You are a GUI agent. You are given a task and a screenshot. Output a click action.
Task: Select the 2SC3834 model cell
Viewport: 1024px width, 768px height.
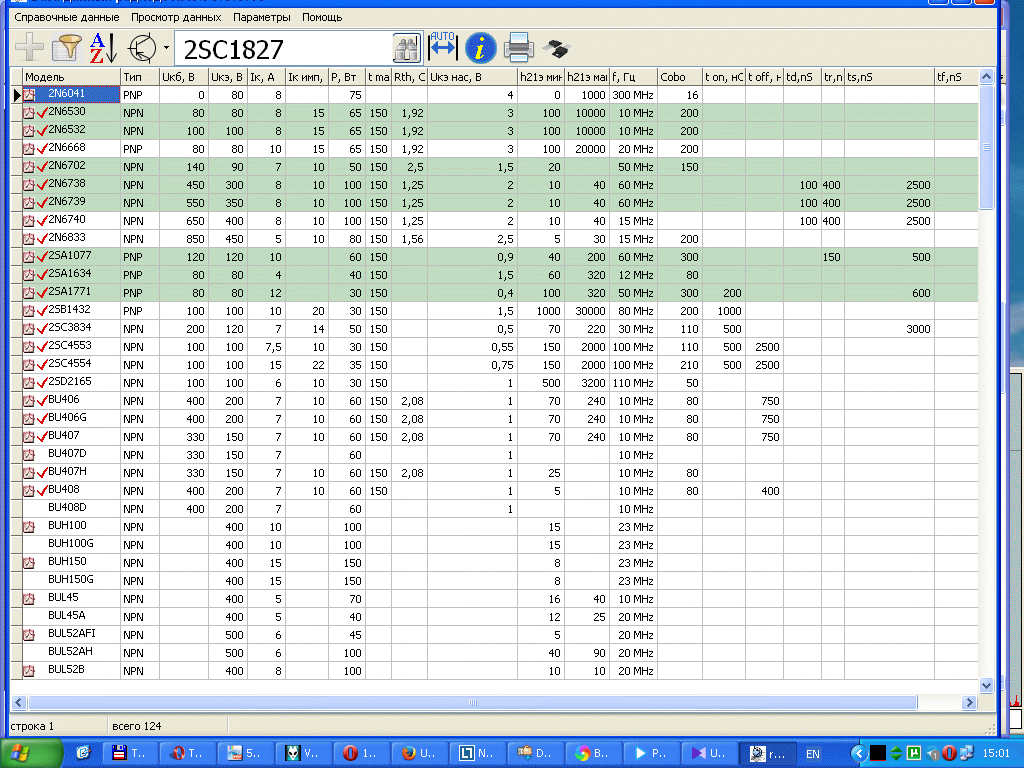(x=69, y=327)
